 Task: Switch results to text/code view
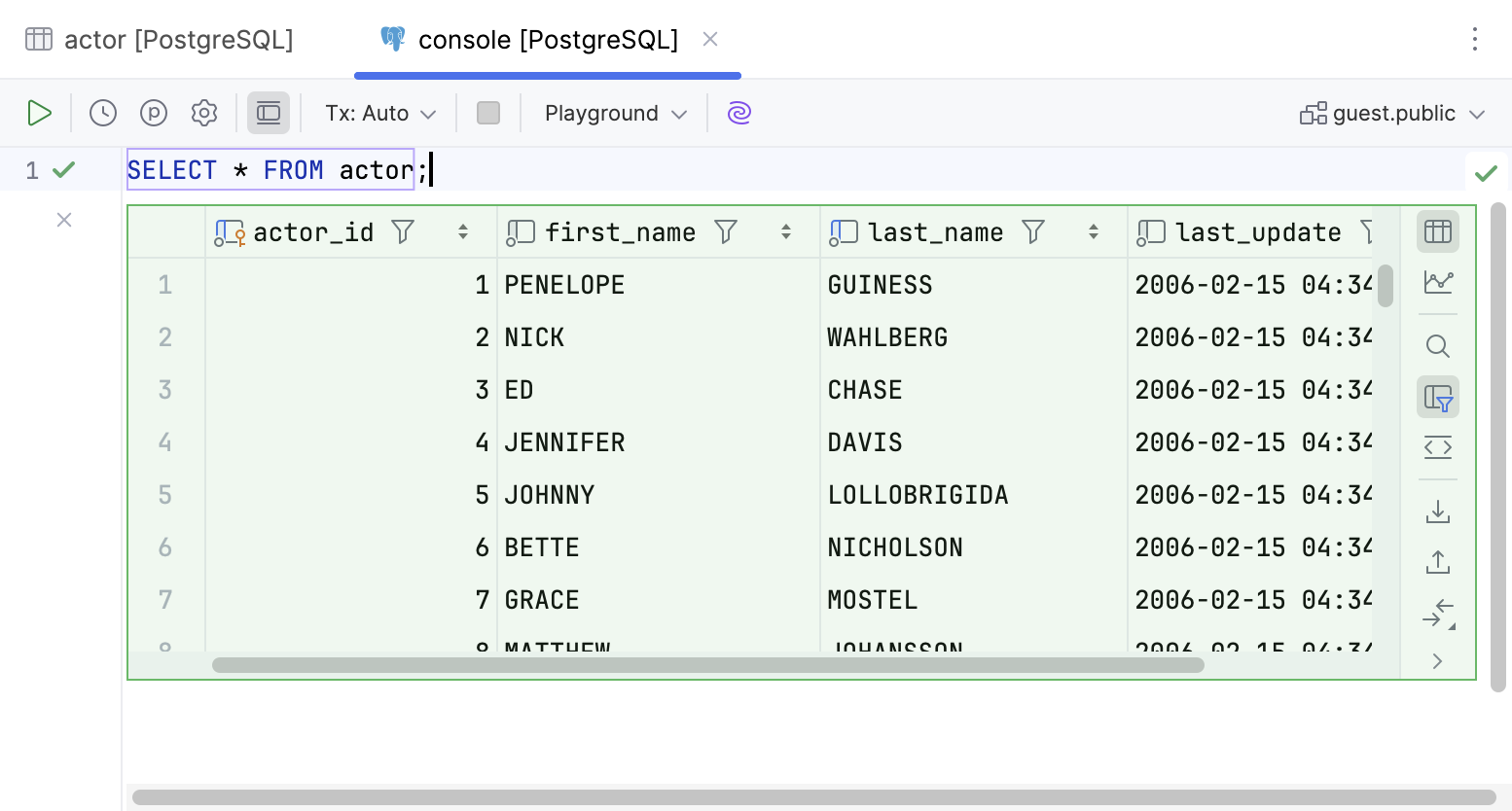1437,447
